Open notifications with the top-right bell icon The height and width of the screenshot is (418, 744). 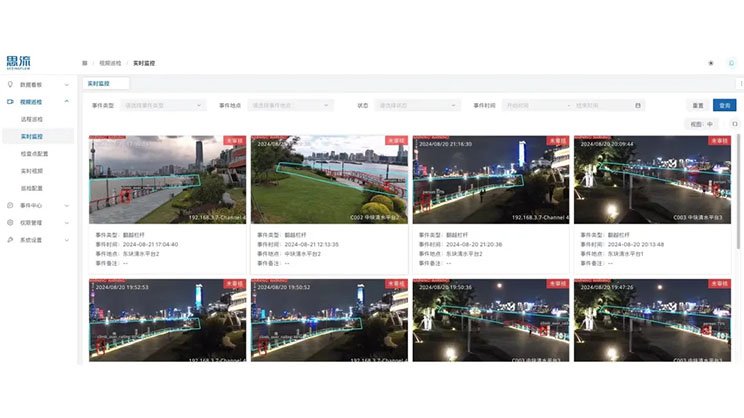click(731, 63)
